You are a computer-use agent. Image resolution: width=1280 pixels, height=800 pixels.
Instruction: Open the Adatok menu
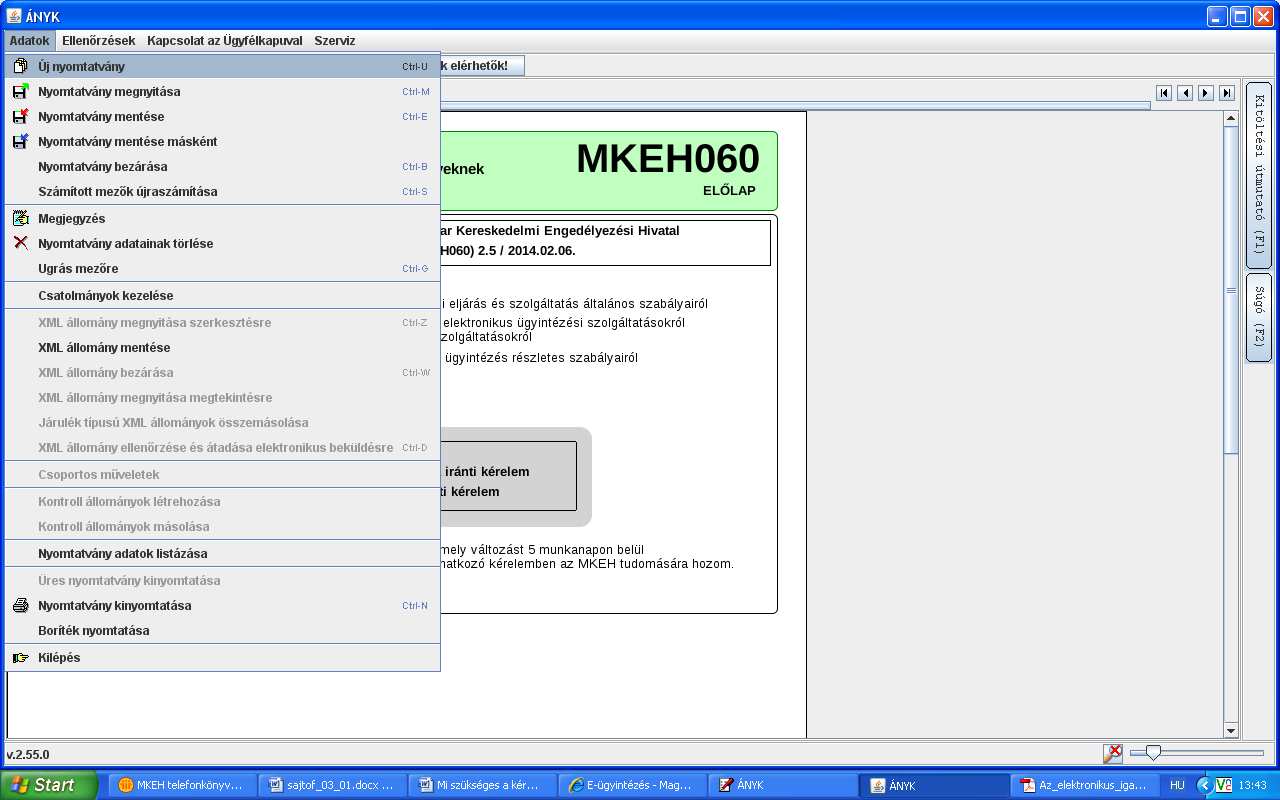tap(29, 41)
